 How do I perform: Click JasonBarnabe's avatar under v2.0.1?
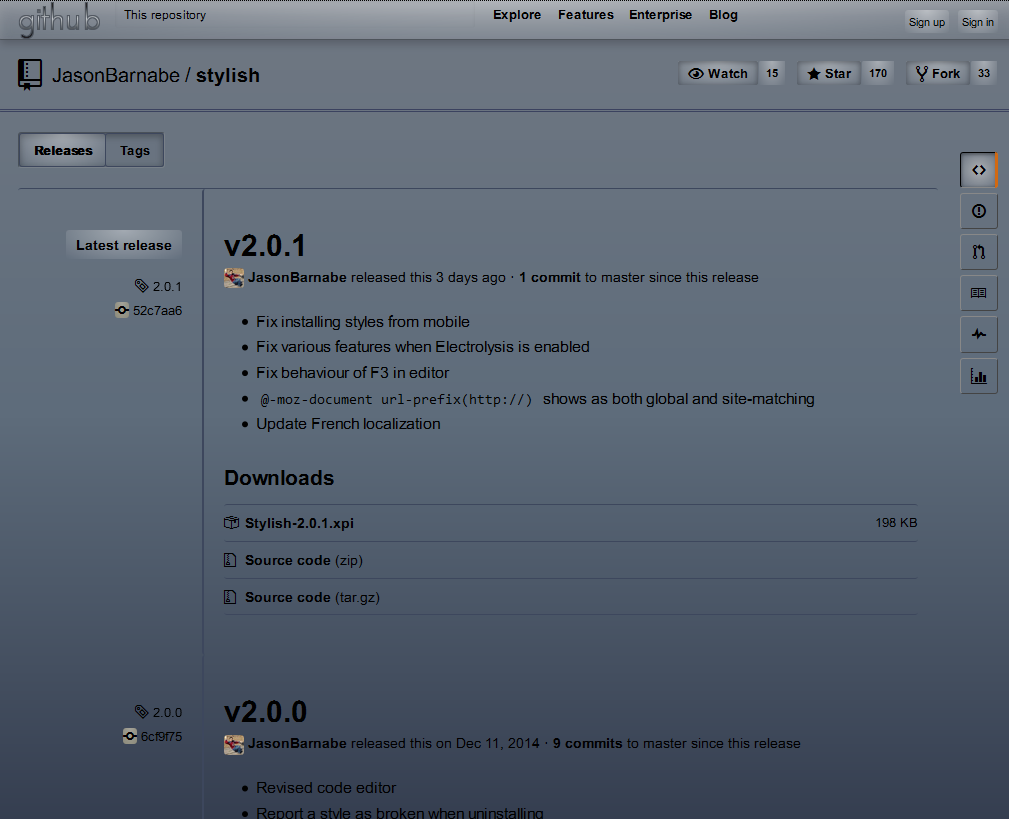pyautogui.click(x=234, y=278)
